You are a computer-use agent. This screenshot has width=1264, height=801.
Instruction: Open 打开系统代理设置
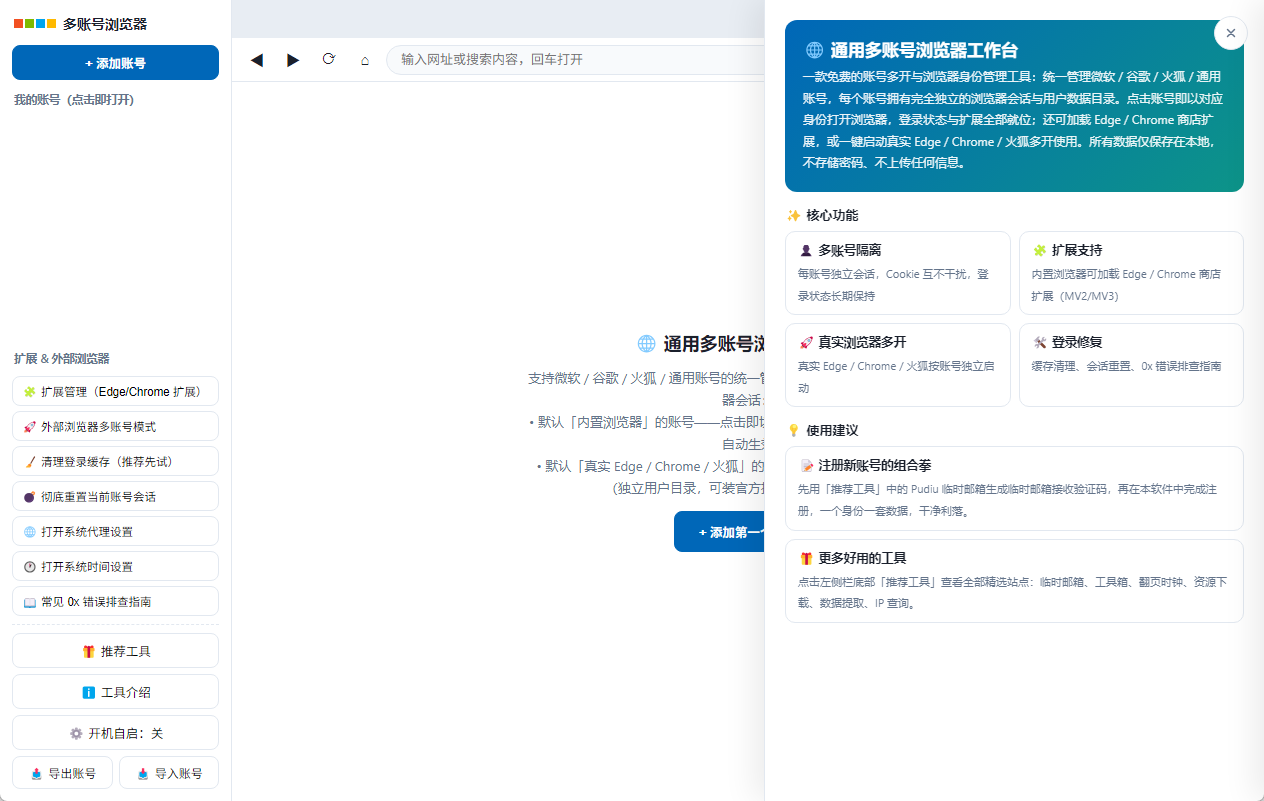pyautogui.click(x=115, y=531)
